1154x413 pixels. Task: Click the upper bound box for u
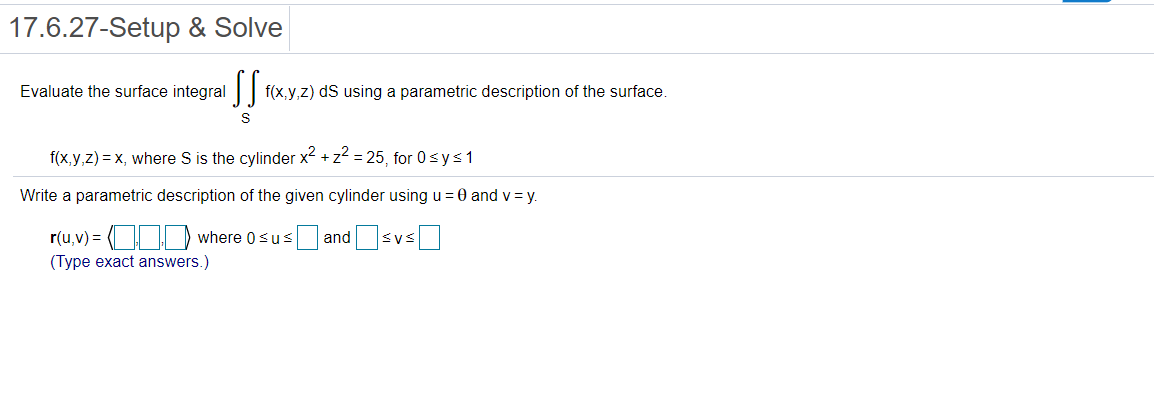(x=308, y=238)
